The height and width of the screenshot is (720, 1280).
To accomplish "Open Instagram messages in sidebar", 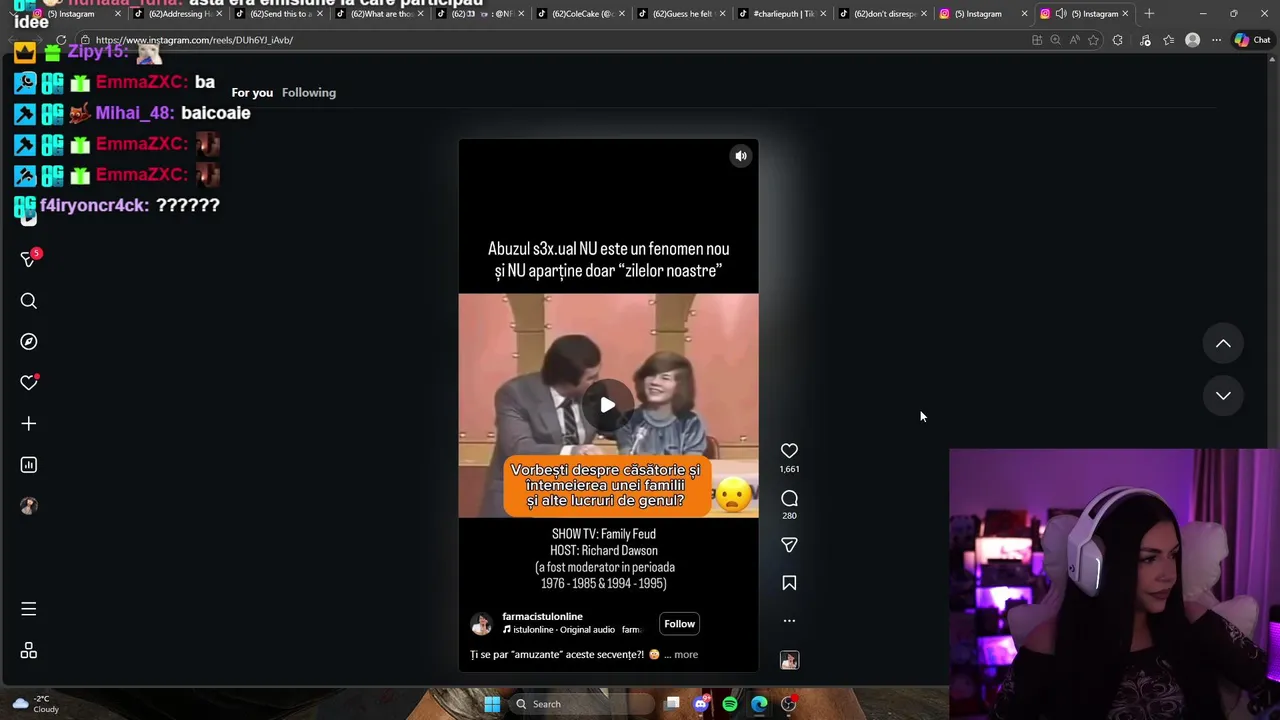I will (29, 259).
